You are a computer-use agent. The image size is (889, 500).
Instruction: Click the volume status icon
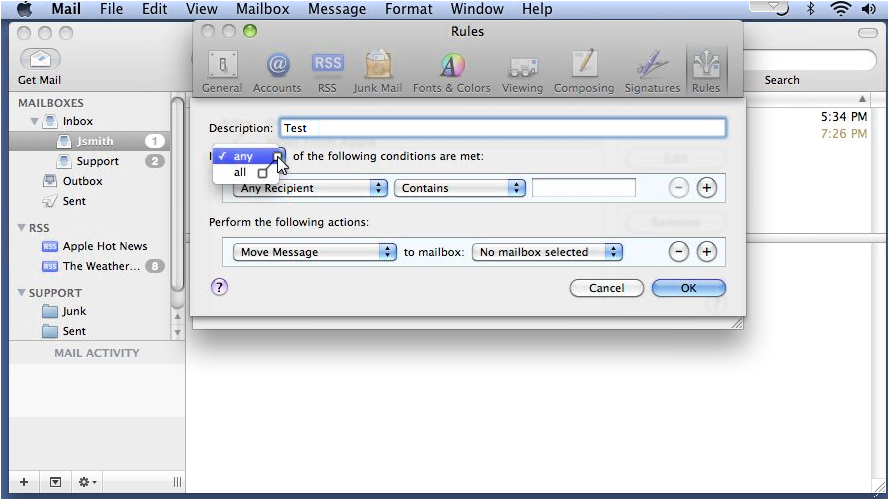pos(869,9)
